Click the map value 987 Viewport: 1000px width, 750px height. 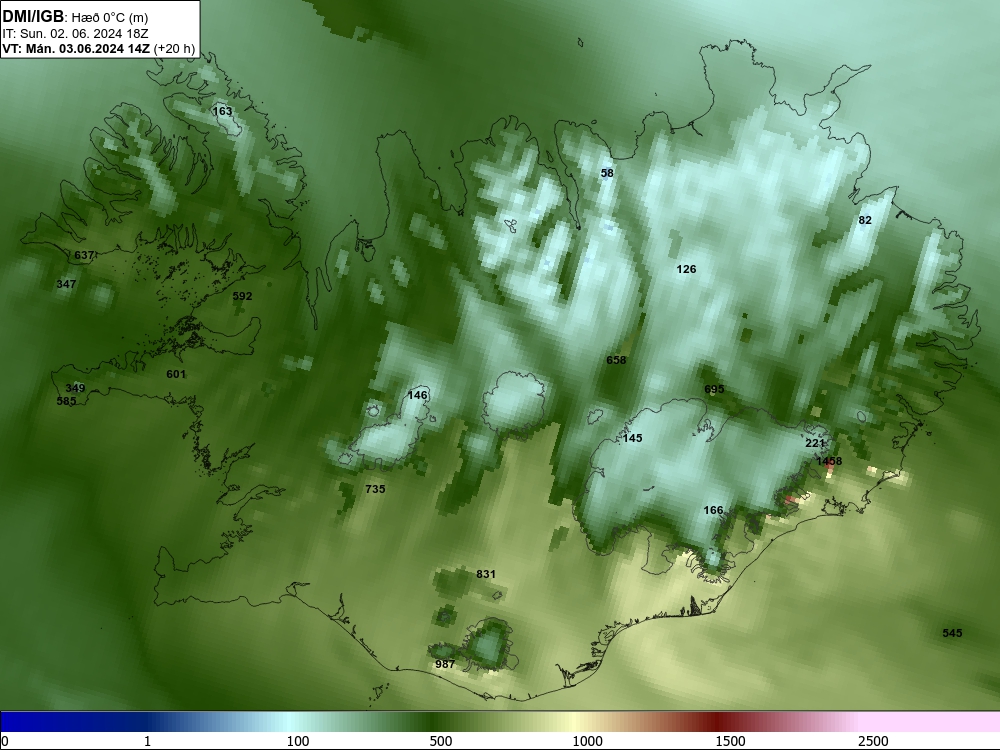pyautogui.click(x=445, y=664)
